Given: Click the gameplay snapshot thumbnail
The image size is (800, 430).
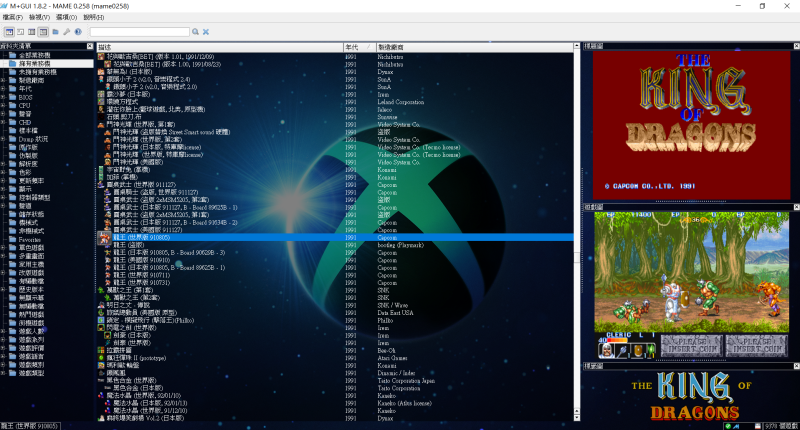Looking at the screenshot, I should pos(691,285).
